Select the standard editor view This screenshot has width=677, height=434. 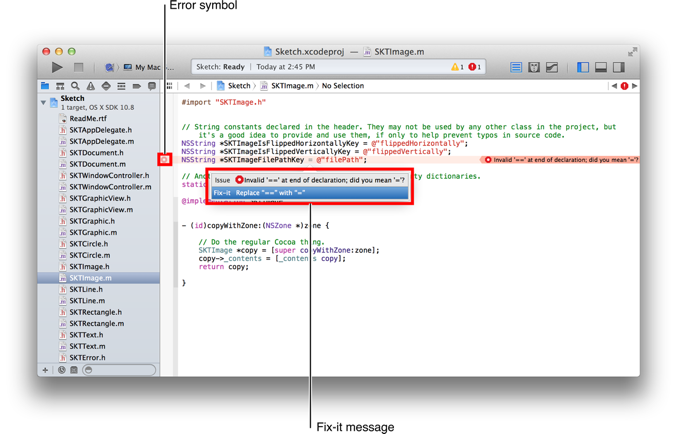click(x=516, y=67)
